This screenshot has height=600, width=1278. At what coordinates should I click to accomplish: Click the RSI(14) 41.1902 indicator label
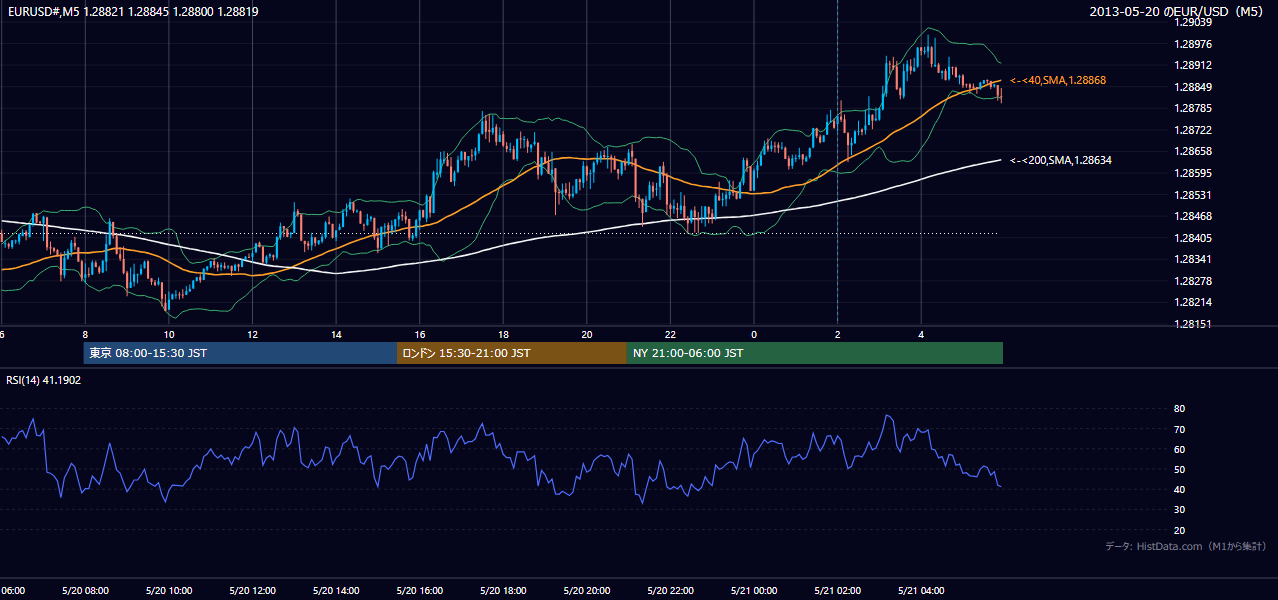45,381
